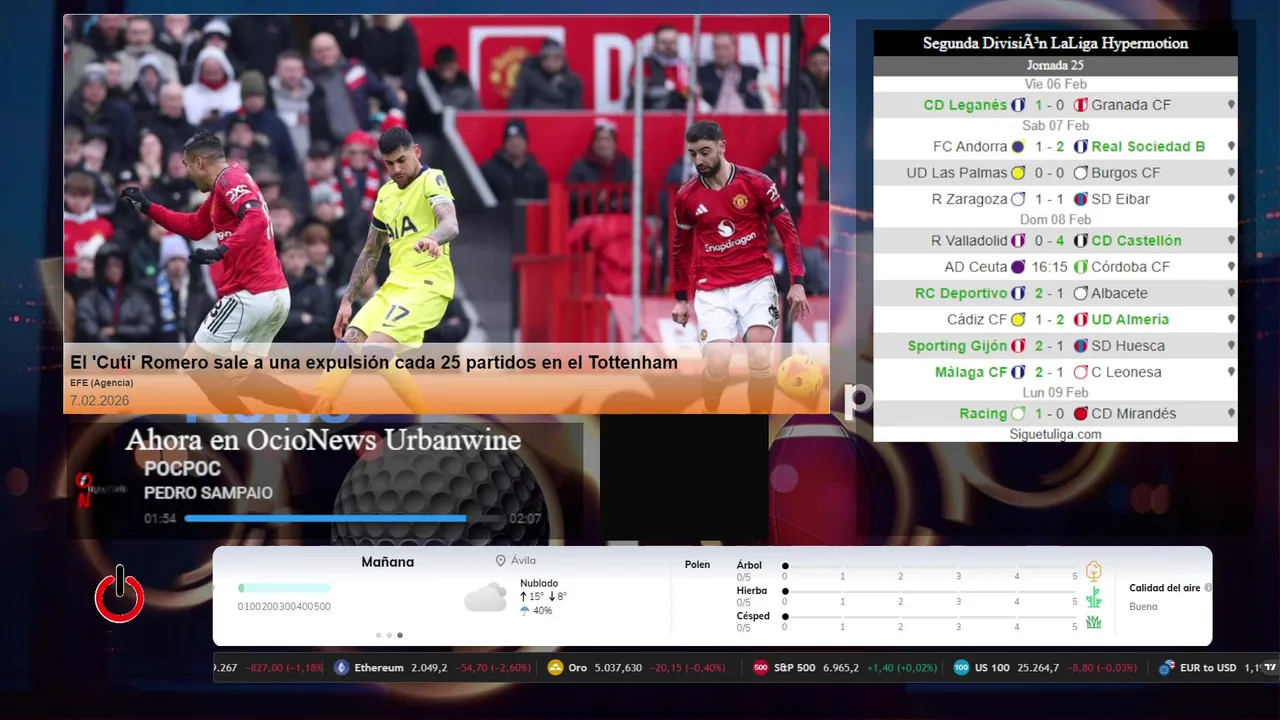The image size is (1280, 720).
Task: Click the map pin on R Valladolid row
Action: pos(1231,240)
